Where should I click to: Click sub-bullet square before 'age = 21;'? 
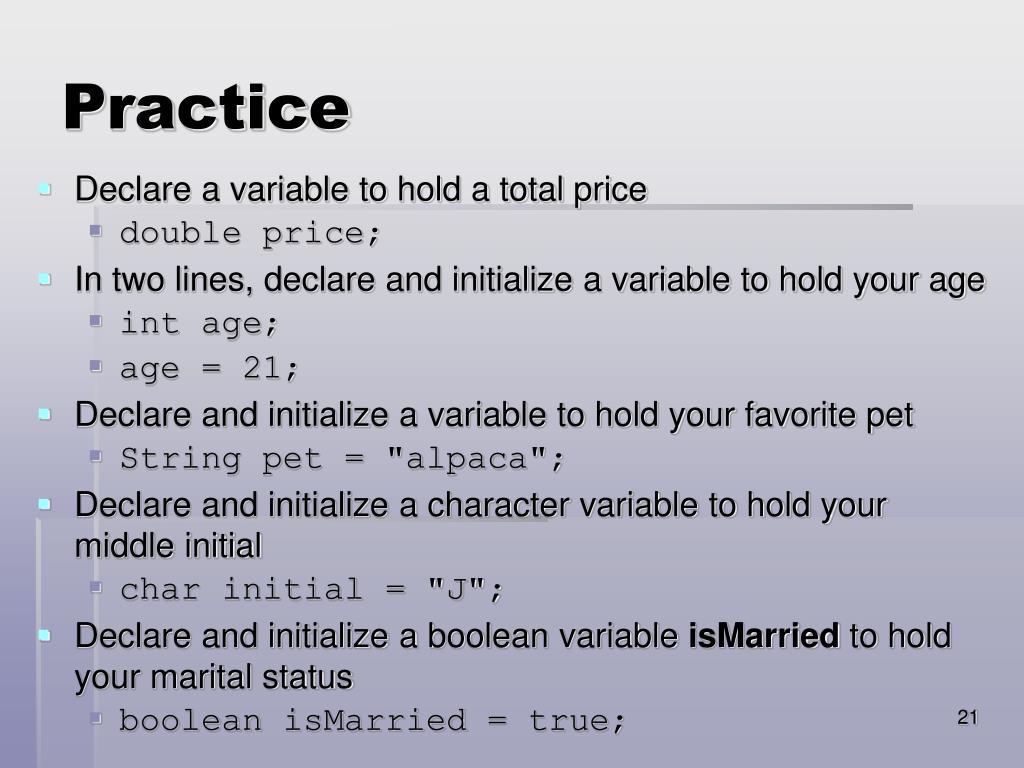coord(96,365)
